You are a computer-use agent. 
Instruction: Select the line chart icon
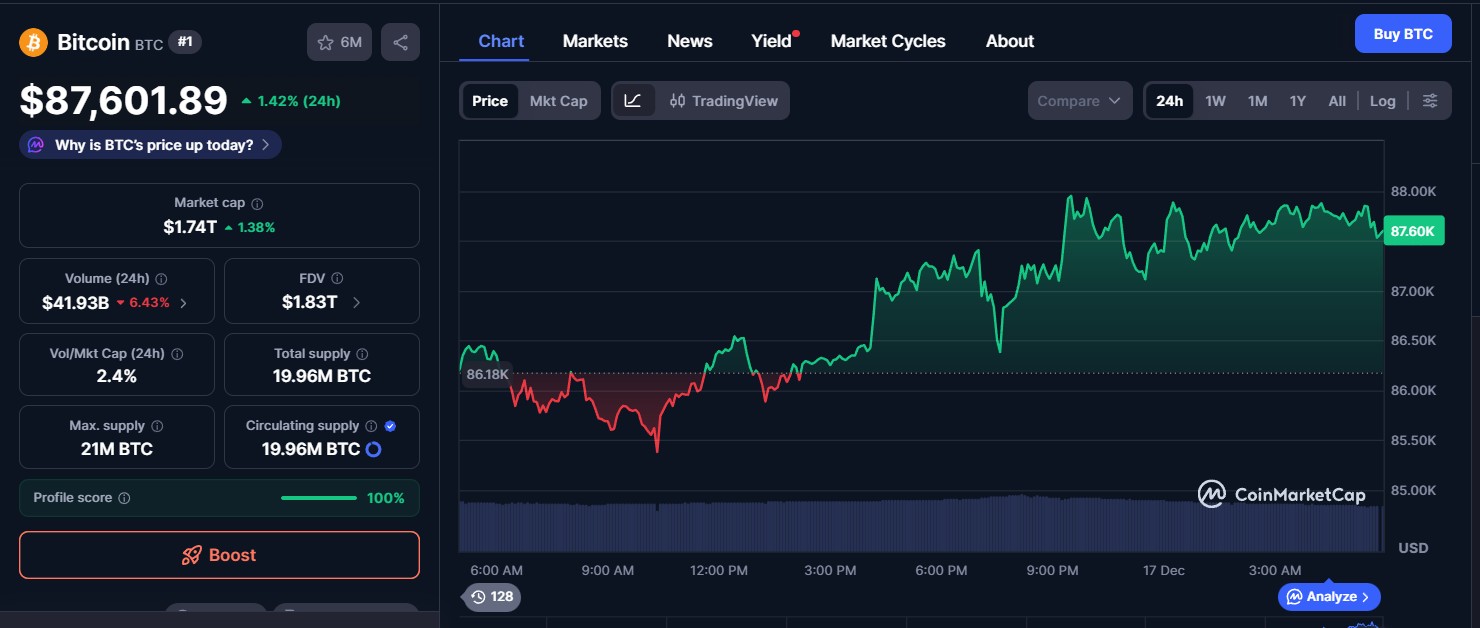pyautogui.click(x=634, y=100)
